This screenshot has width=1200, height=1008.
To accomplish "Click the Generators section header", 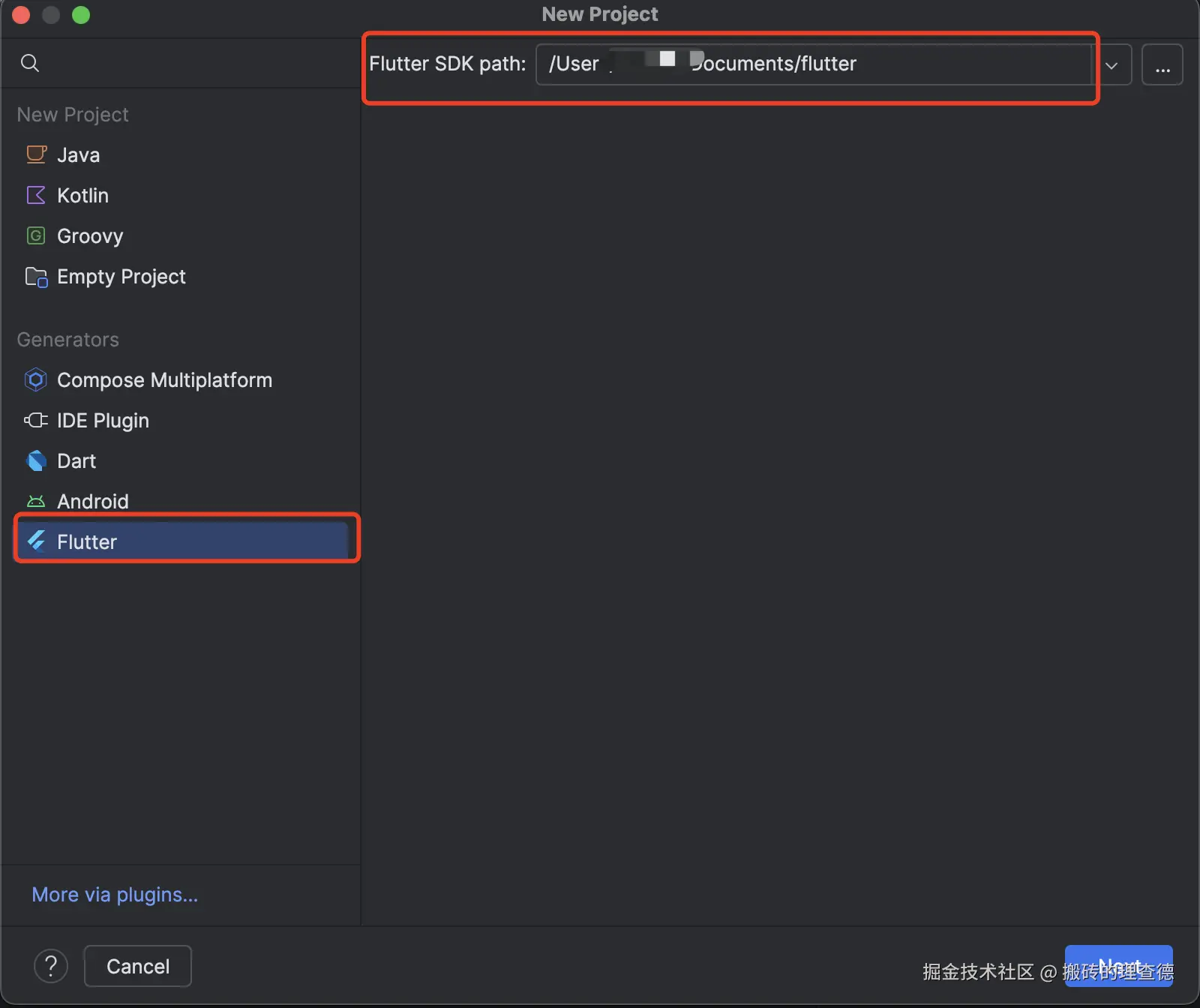I will point(67,339).
